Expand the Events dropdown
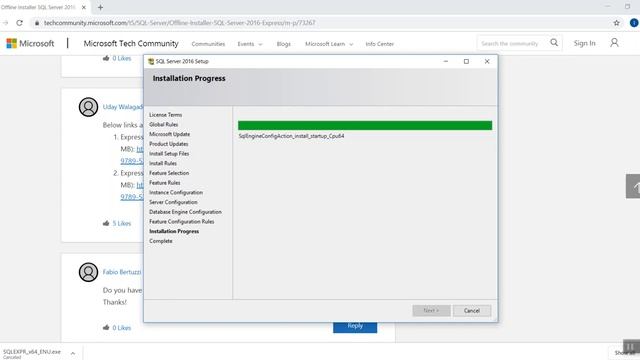This screenshot has width=640, height=360. pyautogui.click(x=250, y=44)
